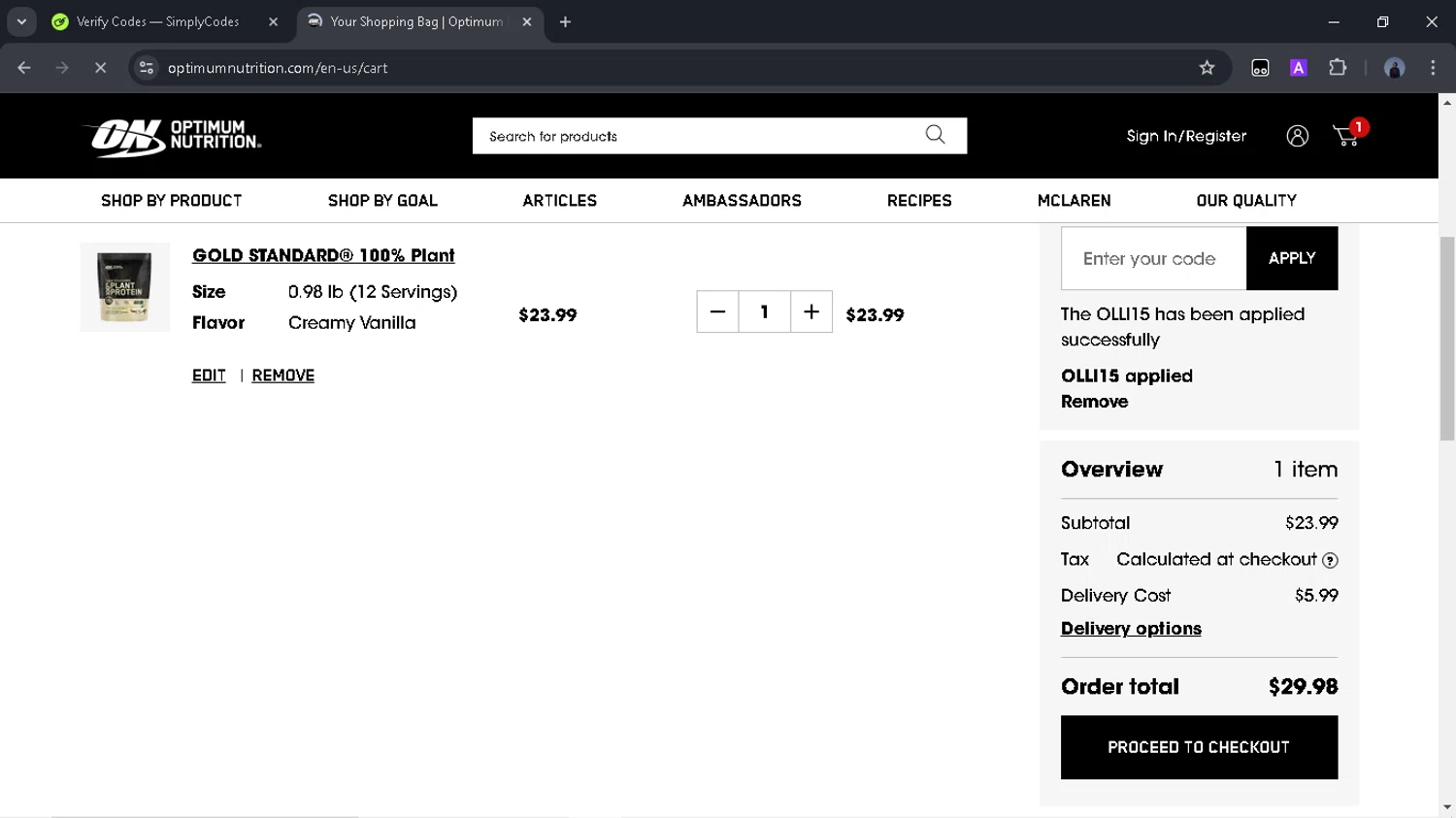1456x818 pixels.
Task: Open the SHOP BY PRODUCT menu
Action: pos(172,201)
